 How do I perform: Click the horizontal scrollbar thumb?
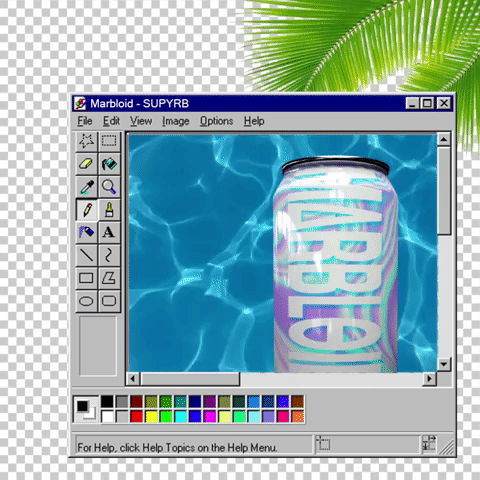click(190, 379)
